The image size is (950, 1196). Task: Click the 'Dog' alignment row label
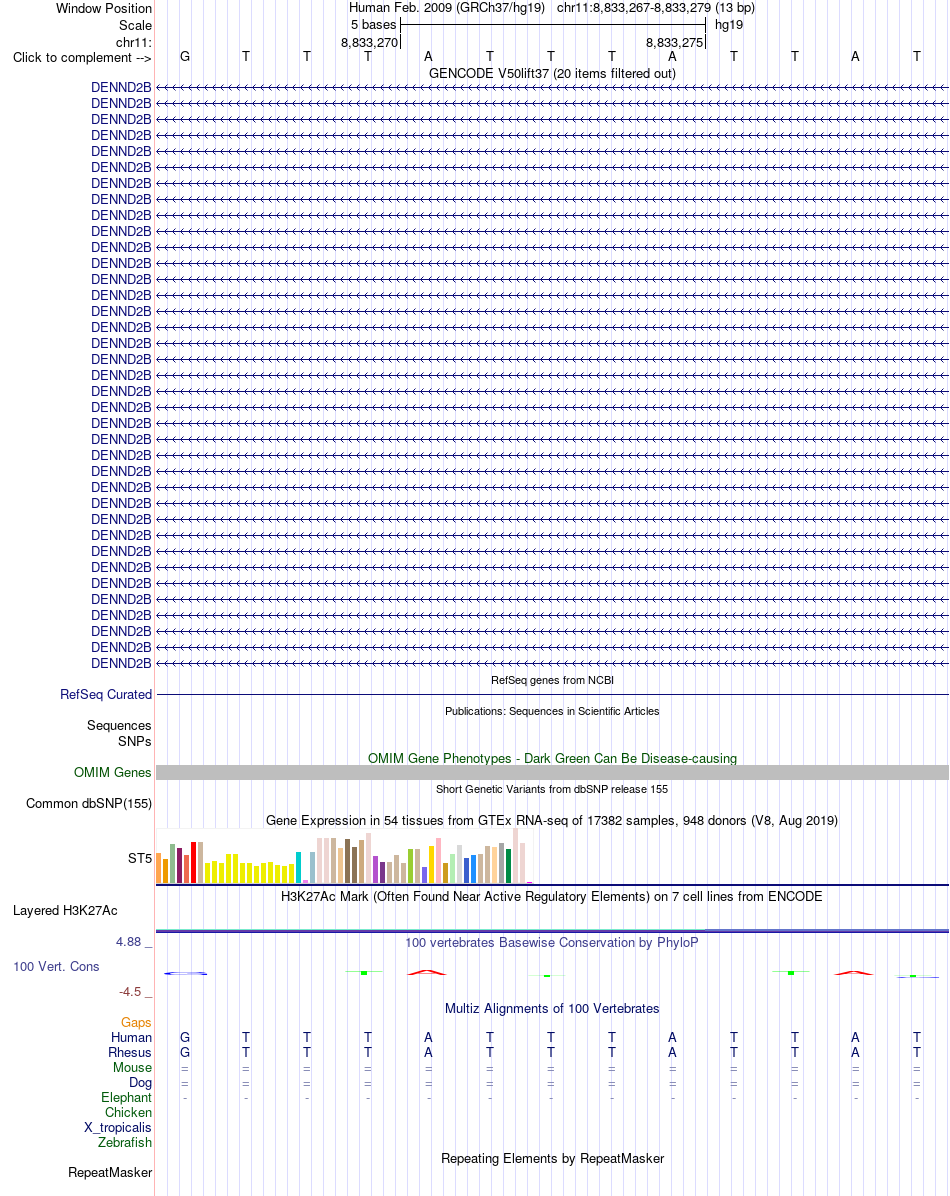click(x=140, y=1082)
